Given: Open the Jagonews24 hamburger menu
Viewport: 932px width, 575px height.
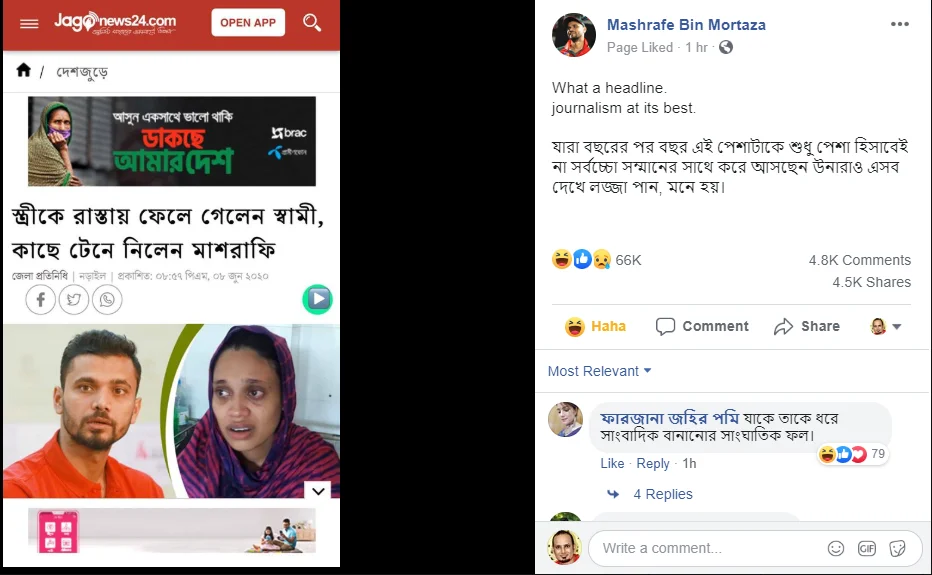Looking at the screenshot, I should pyautogui.click(x=29, y=24).
